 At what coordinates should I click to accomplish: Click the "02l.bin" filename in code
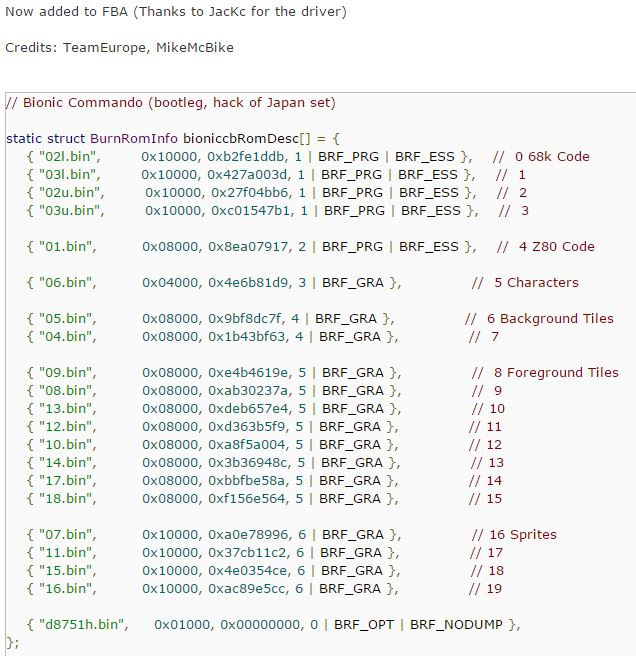pos(66,156)
